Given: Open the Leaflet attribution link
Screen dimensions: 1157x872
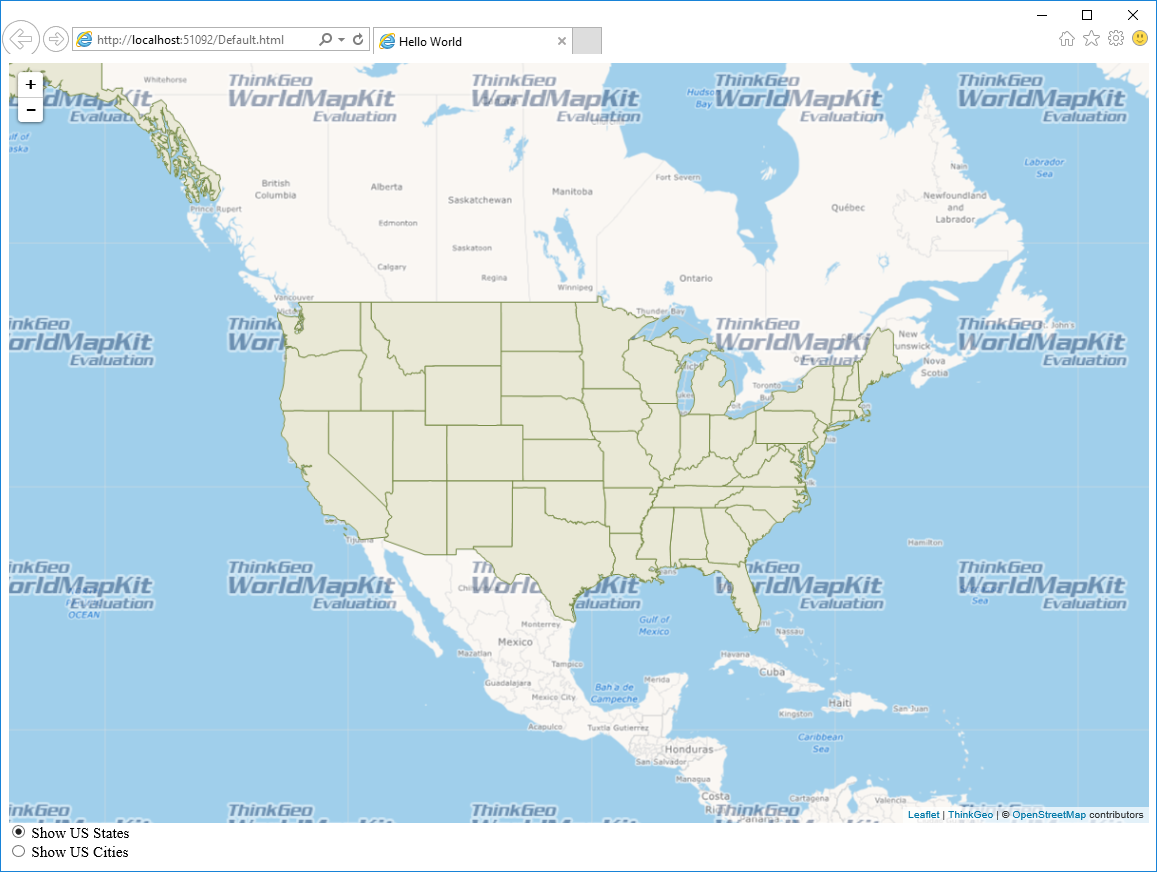Looking at the screenshot, I should coord(923,815).
